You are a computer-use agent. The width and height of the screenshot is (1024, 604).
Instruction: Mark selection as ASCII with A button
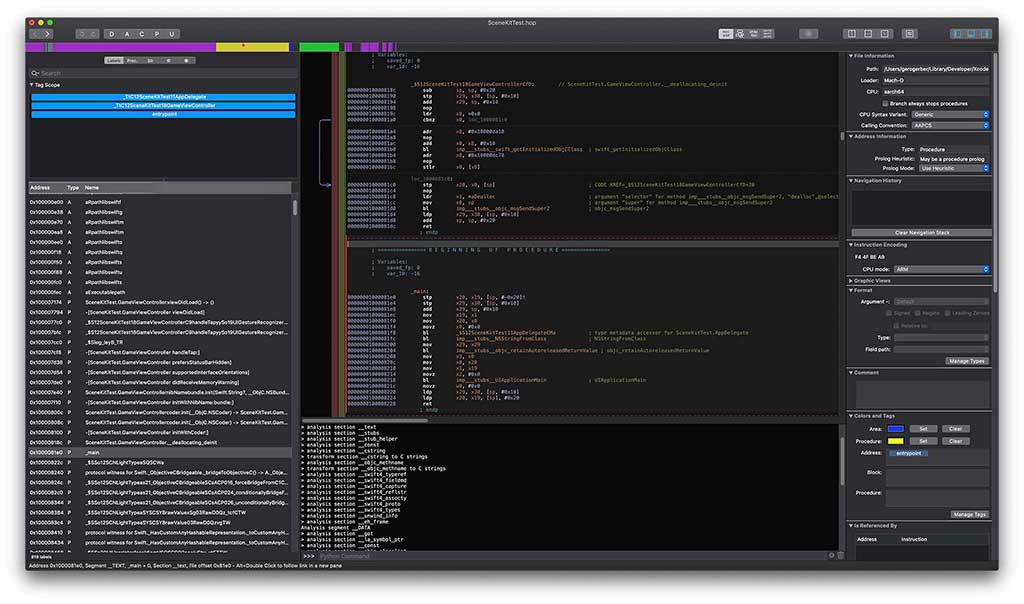[127, 34]
